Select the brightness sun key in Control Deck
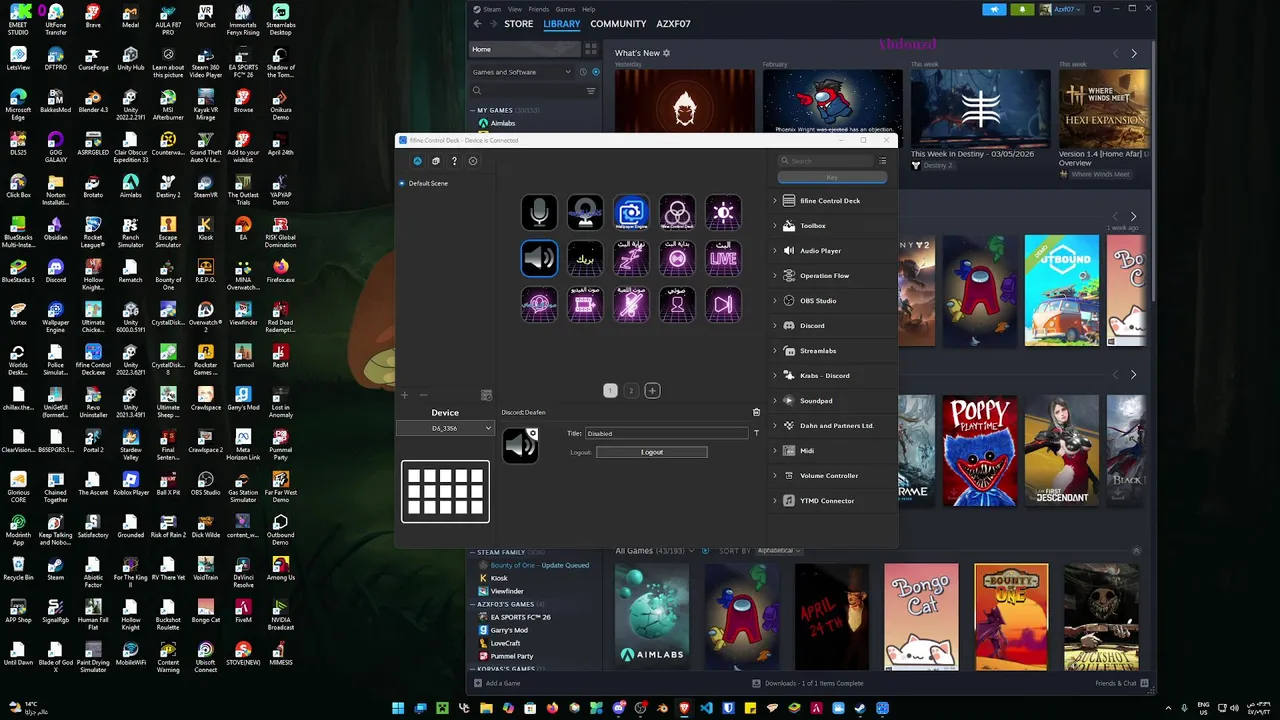1280x720 pixels. click(723, 212)
